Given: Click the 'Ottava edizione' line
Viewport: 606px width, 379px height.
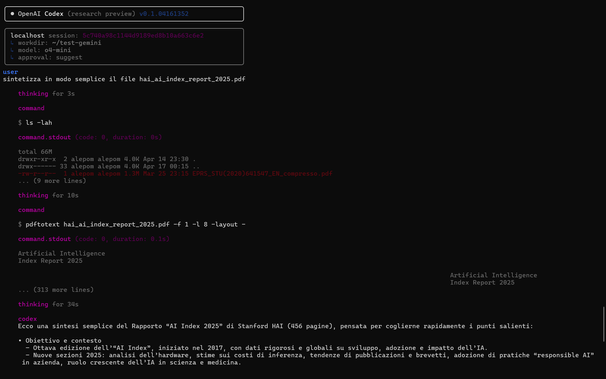Looking at the screenshot, I should [257, 348].
